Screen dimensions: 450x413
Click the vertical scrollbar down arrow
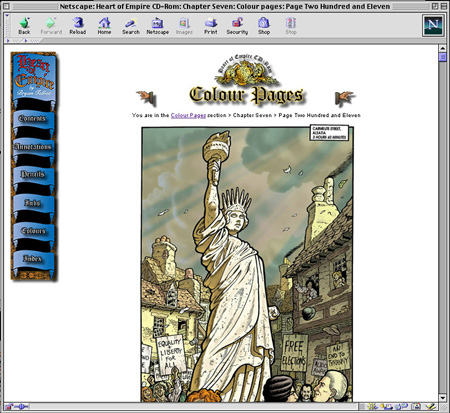coord(443,398)
